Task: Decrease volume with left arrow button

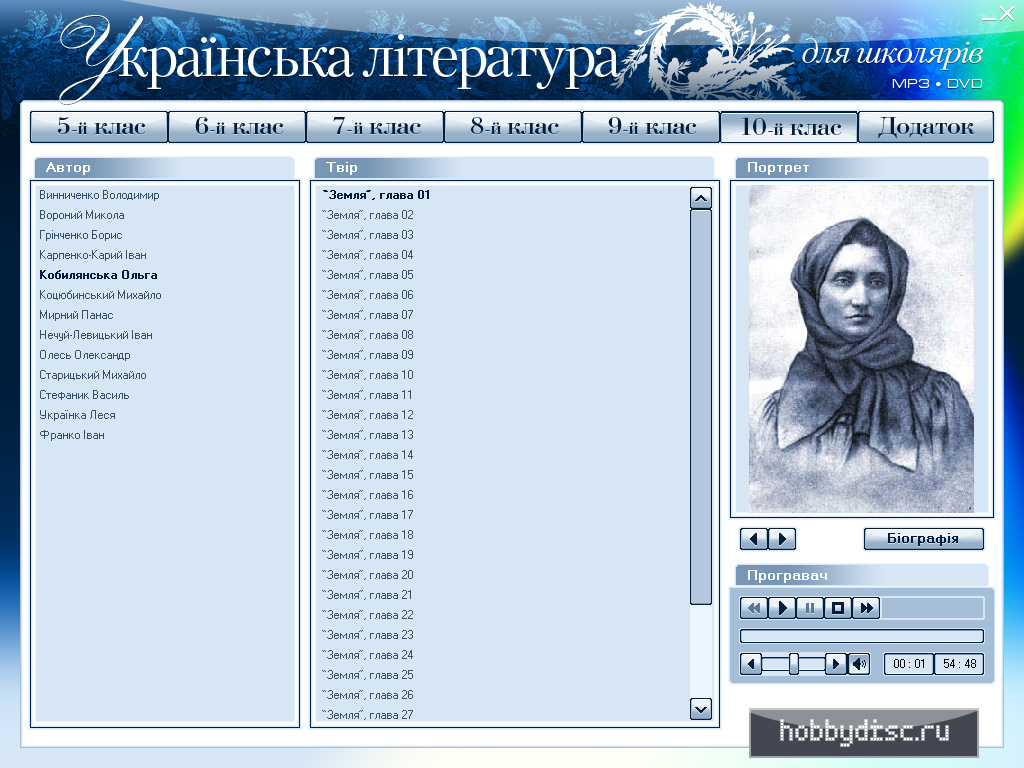Action: pos(751,664)
